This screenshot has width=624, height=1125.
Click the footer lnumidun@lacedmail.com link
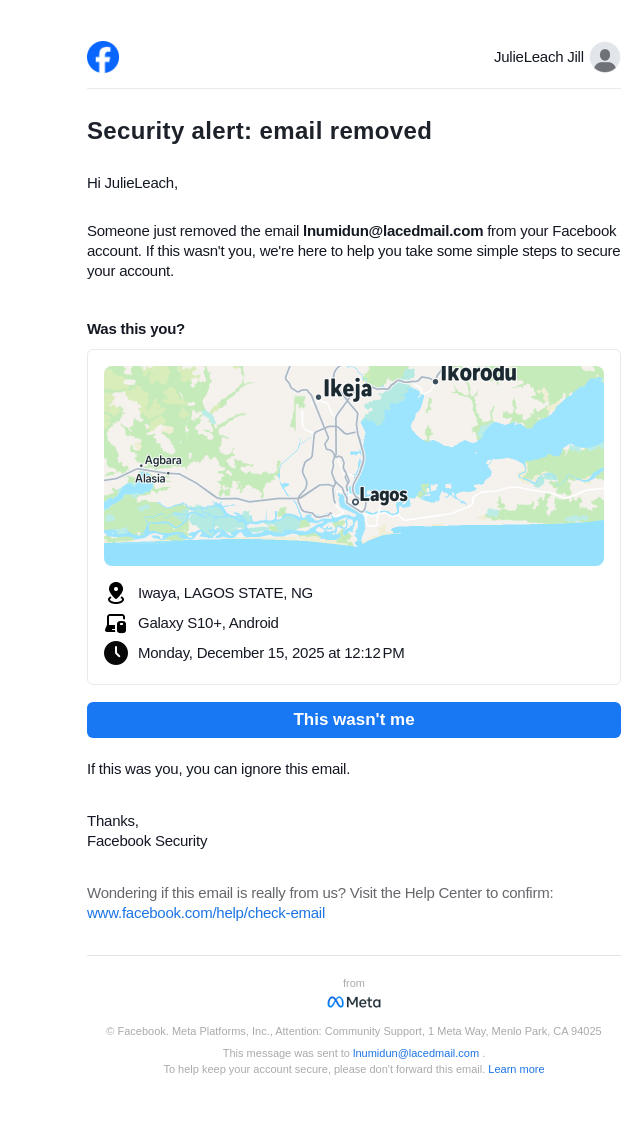(x=416, y=1053)
